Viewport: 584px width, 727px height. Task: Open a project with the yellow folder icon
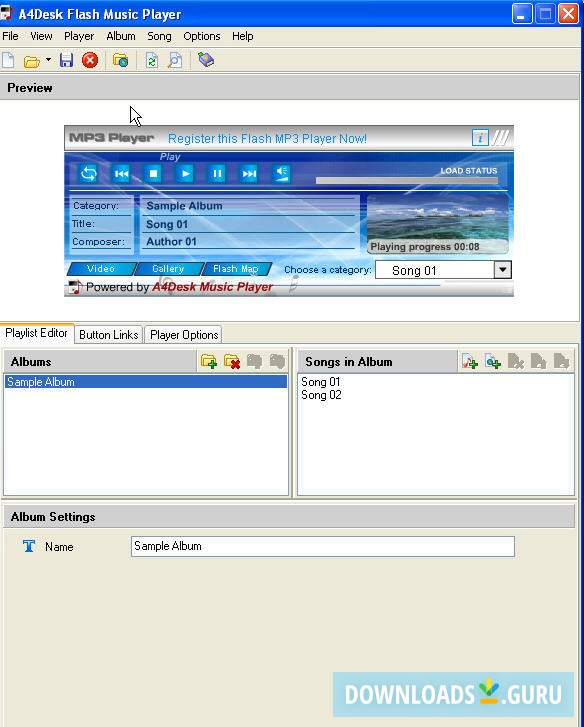pyautogui.click(x=32, y=61)
